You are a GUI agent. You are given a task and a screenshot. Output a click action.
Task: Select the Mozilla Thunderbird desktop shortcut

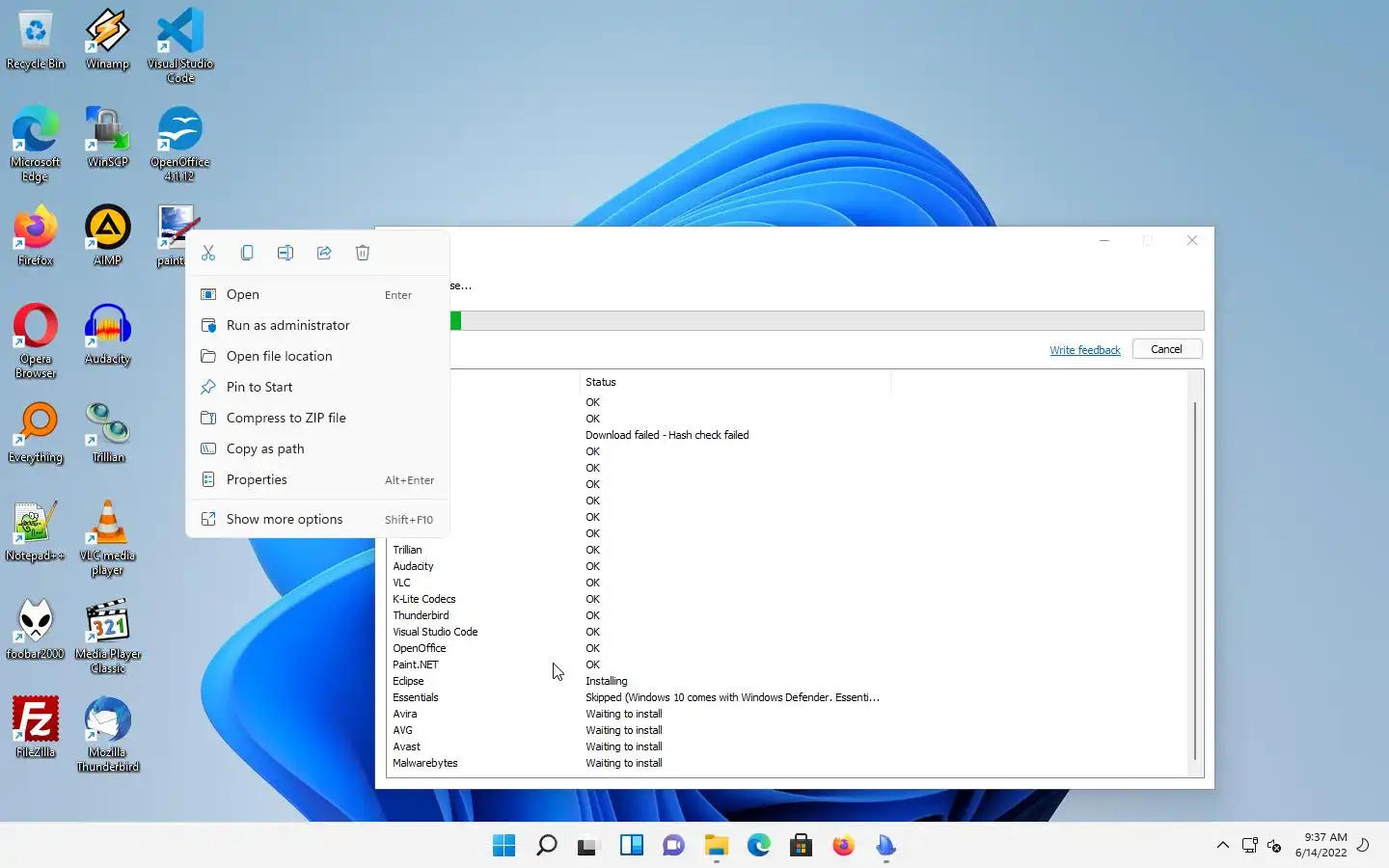107,735
